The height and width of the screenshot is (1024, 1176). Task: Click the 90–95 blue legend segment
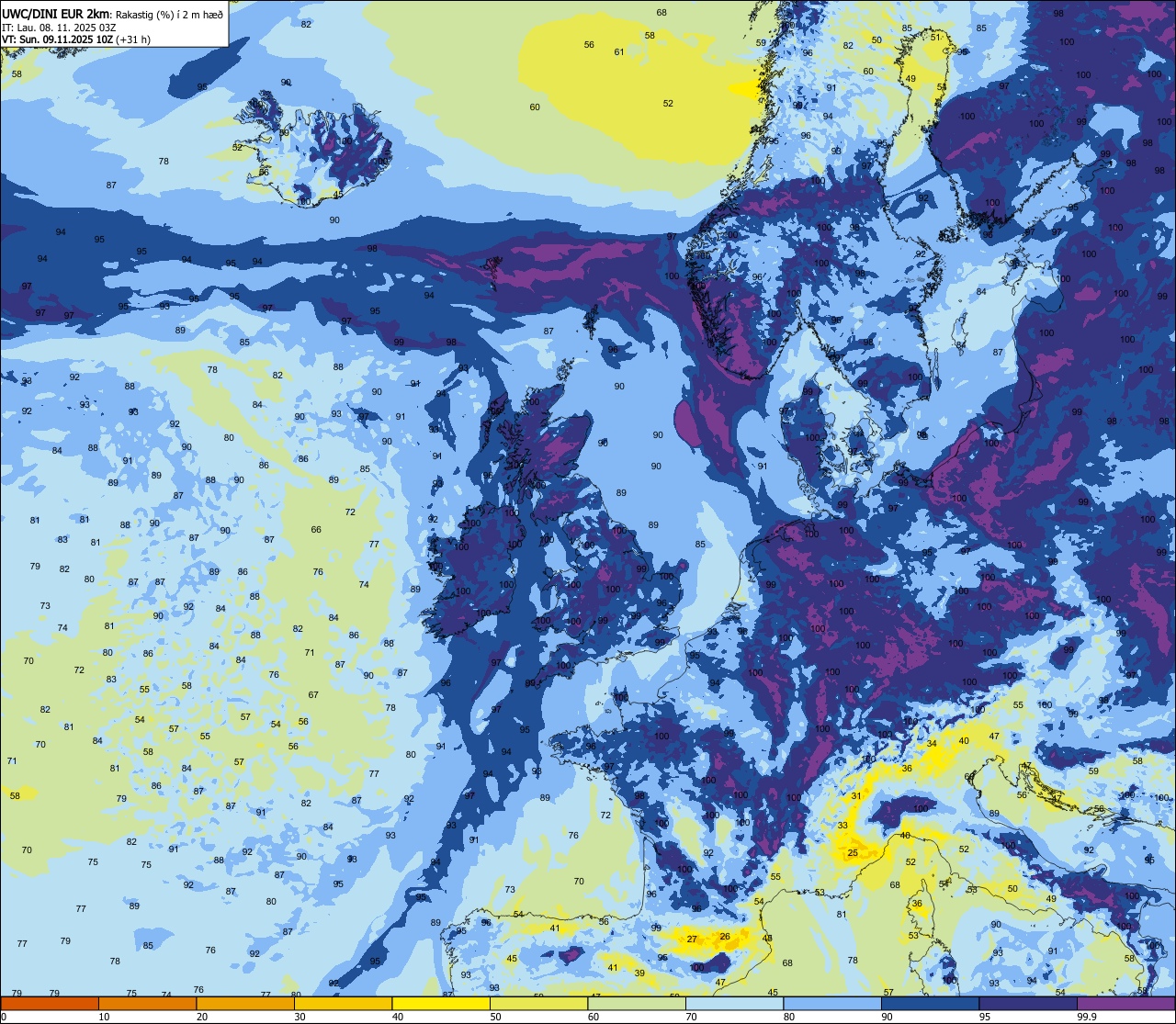[x=930, y=1003]
